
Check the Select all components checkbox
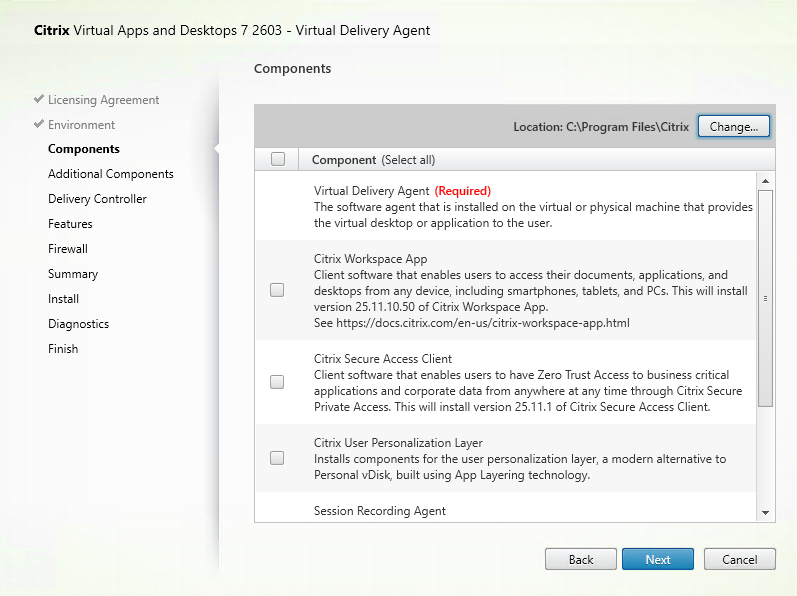(x=278, y=159)
